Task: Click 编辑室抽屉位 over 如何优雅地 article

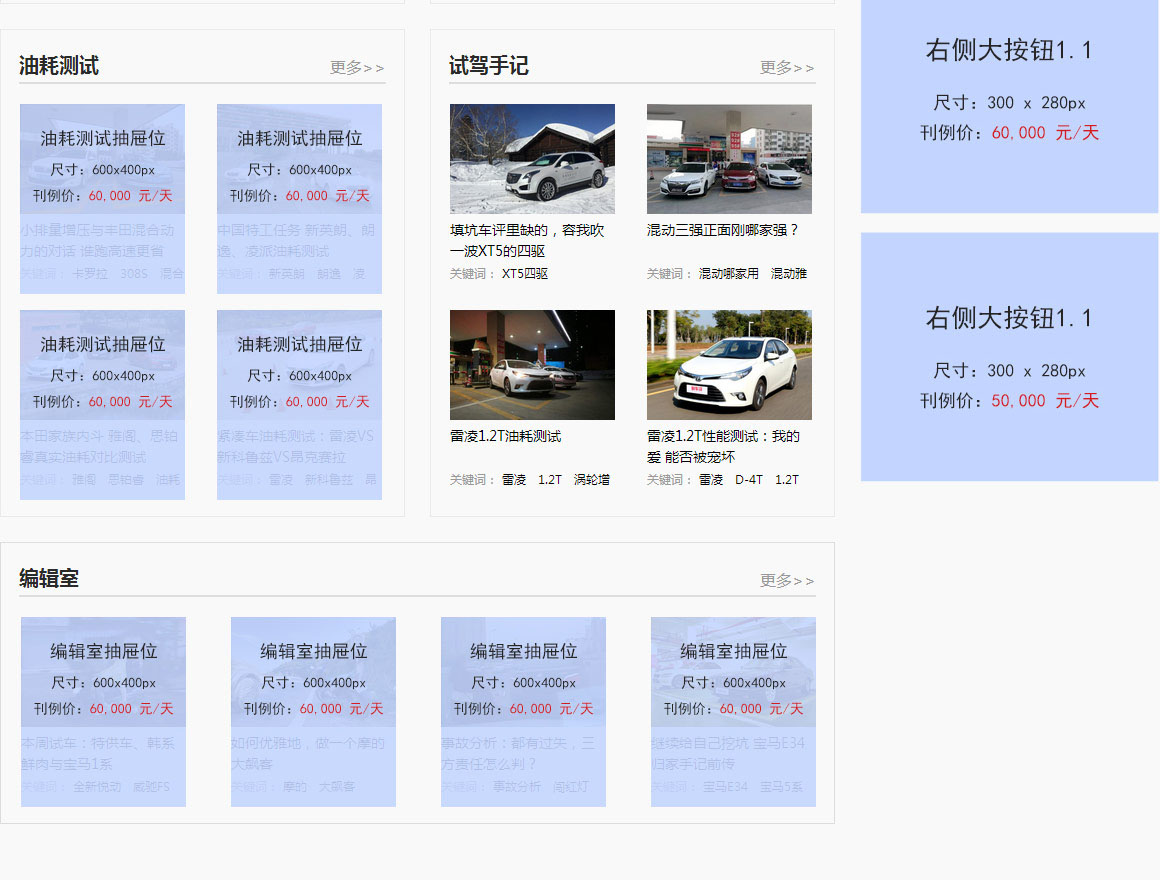Action: click(313, 711)
